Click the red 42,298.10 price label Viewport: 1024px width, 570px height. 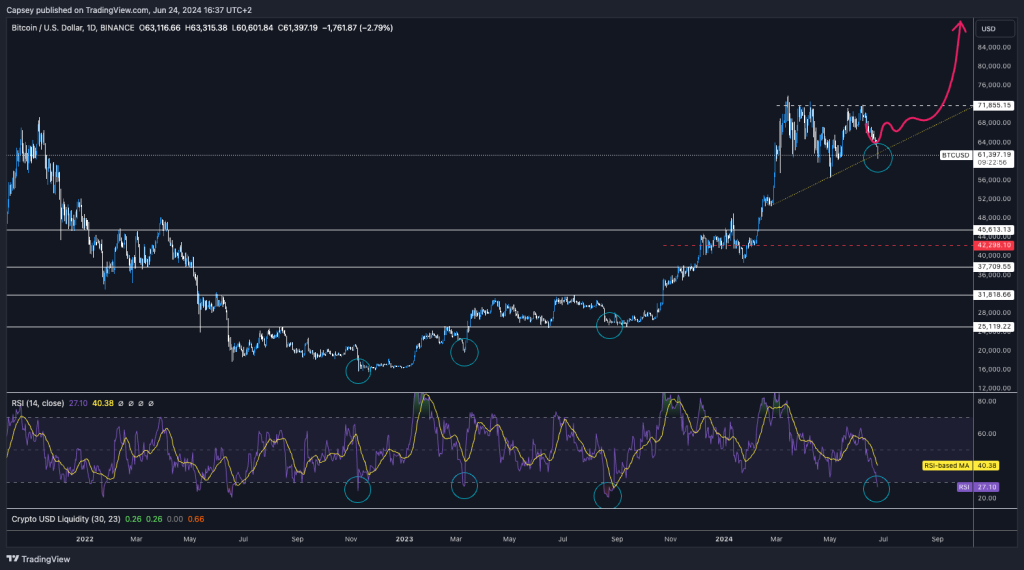pyautogui.click(x=994, y=244)
